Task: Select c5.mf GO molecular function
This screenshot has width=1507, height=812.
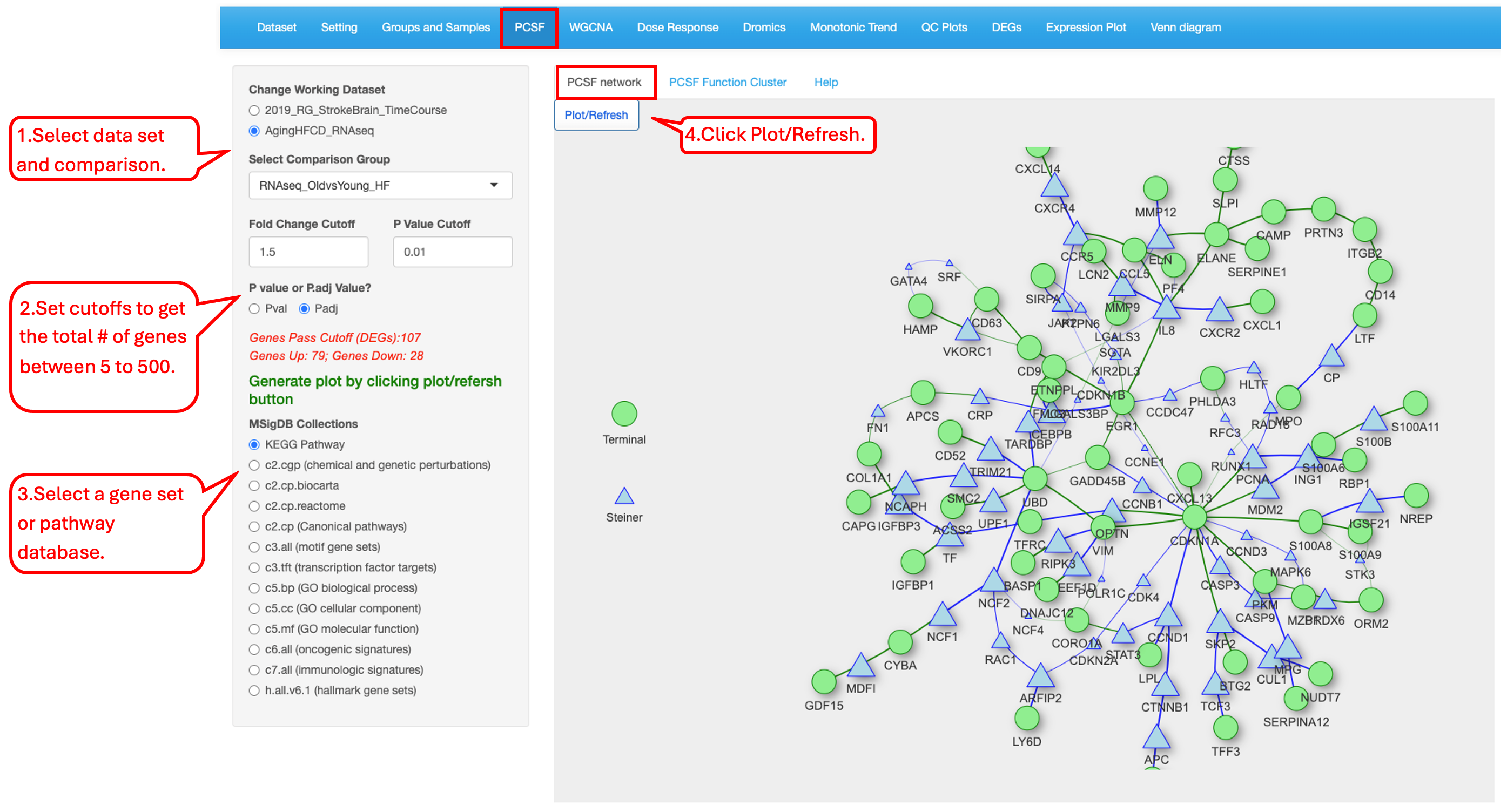Action: tap(254, 629)
